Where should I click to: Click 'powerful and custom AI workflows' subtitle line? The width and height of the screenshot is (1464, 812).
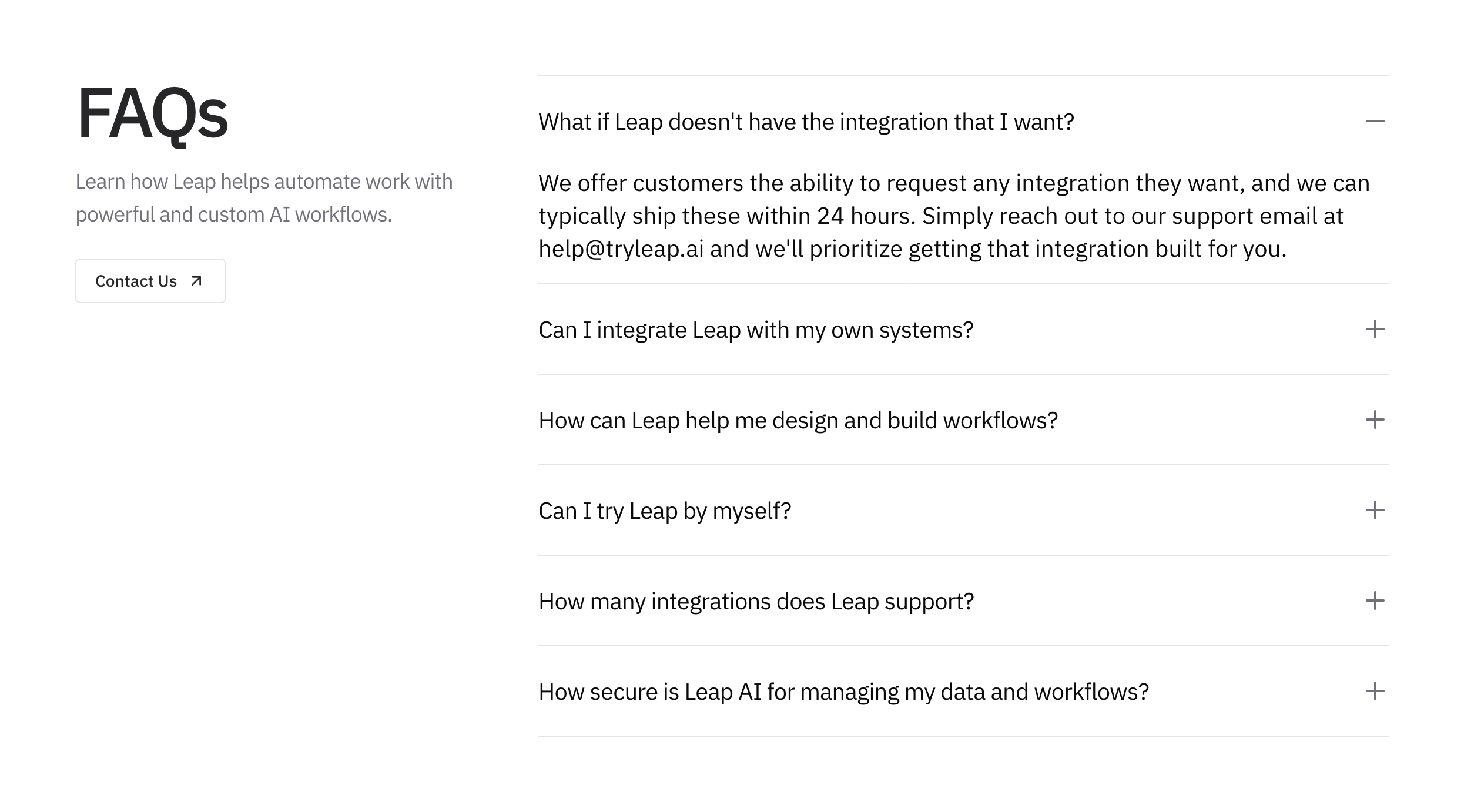click(x=233, y=215)
